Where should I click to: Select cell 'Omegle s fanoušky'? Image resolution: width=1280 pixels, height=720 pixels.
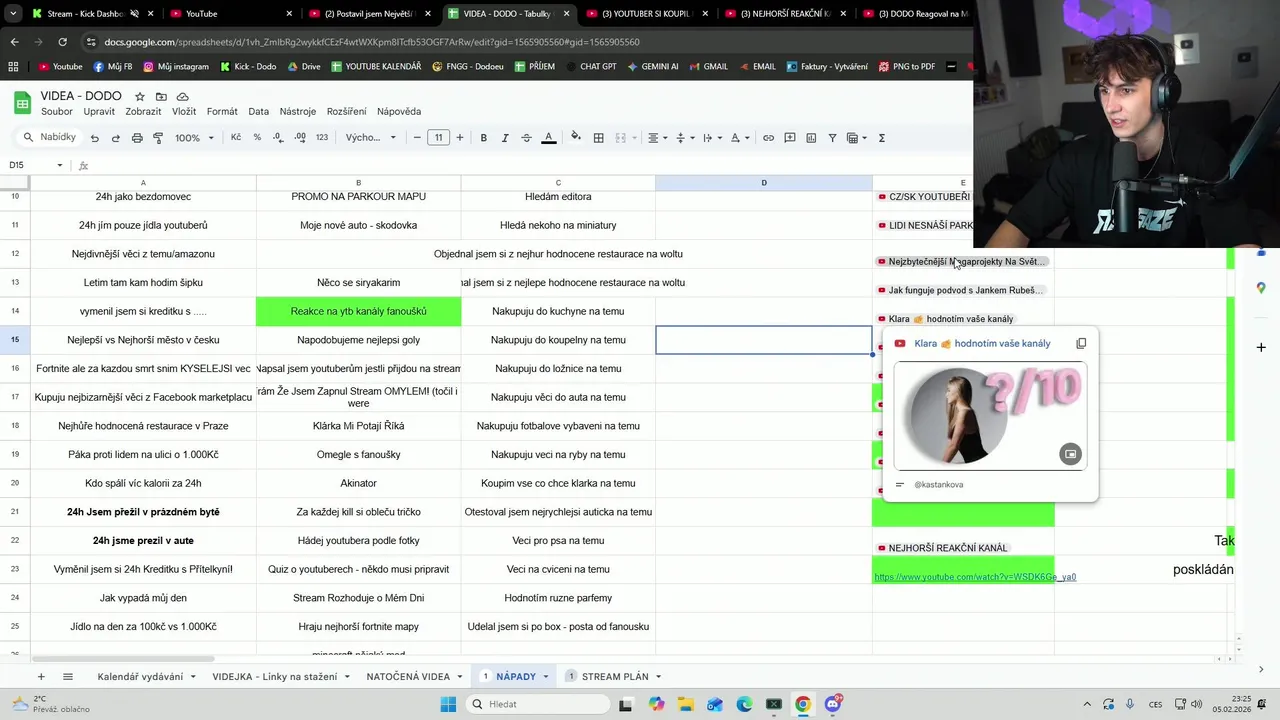[358, 454]
